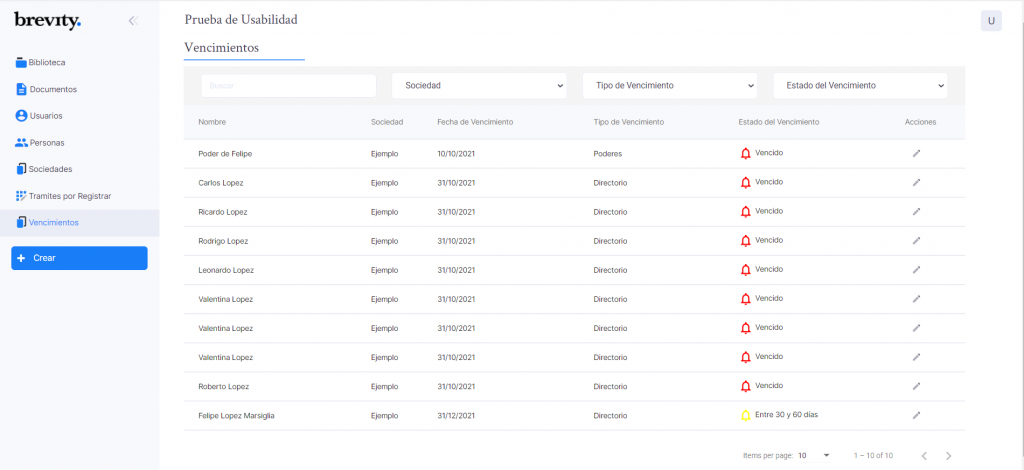Click the Crear button
This screenshot has height=470, width=1024.
click(x=79, y=258)
